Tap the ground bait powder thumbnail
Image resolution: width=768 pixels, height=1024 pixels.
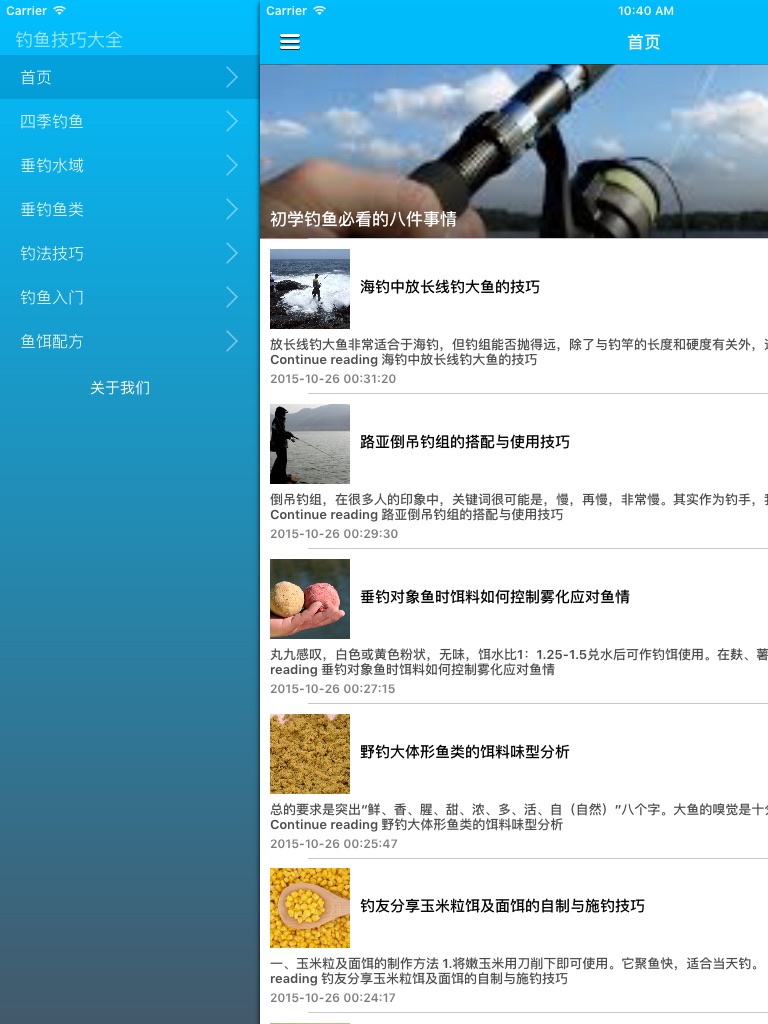(x=310, y=754)
